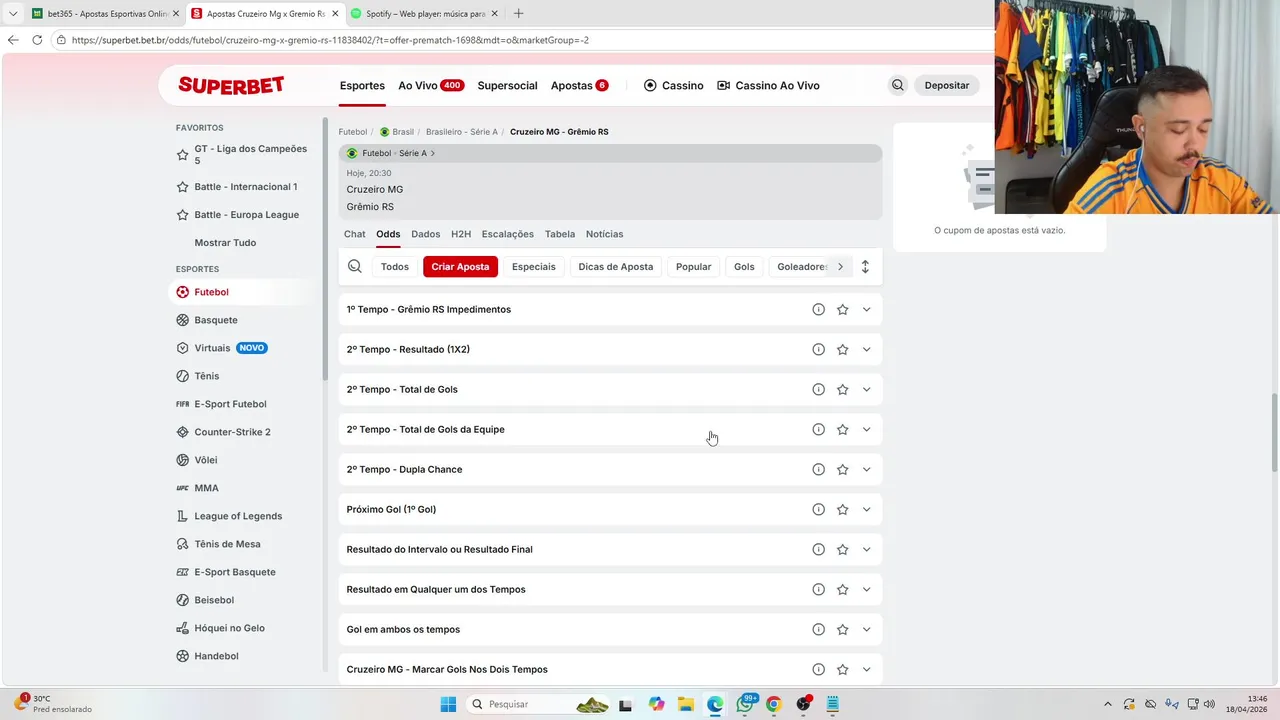Open Apostas in the header
The width and height of the screenshot is (1280, 720).
tap(579, 85)
